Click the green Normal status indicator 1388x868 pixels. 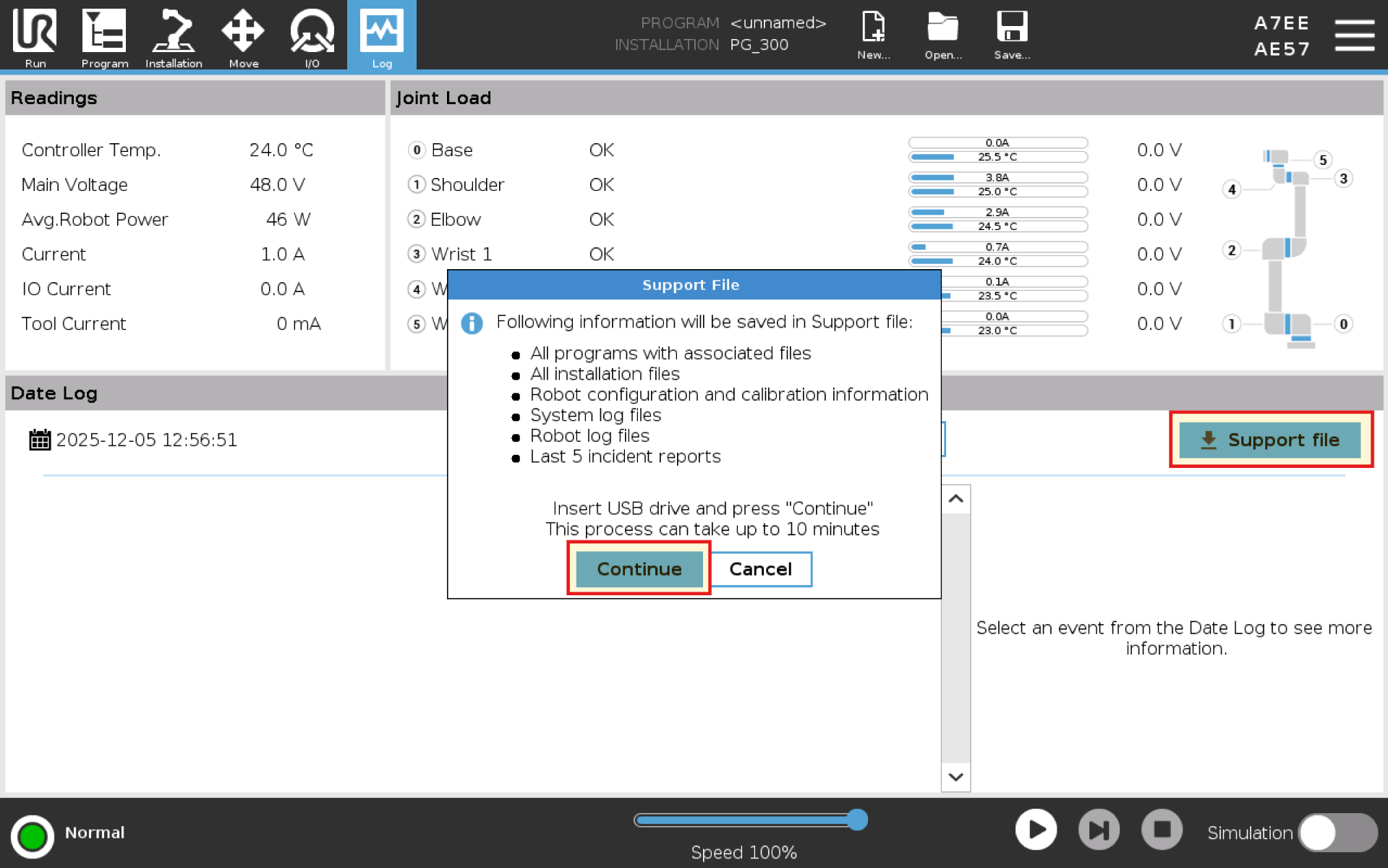click(x=33, y=835)
